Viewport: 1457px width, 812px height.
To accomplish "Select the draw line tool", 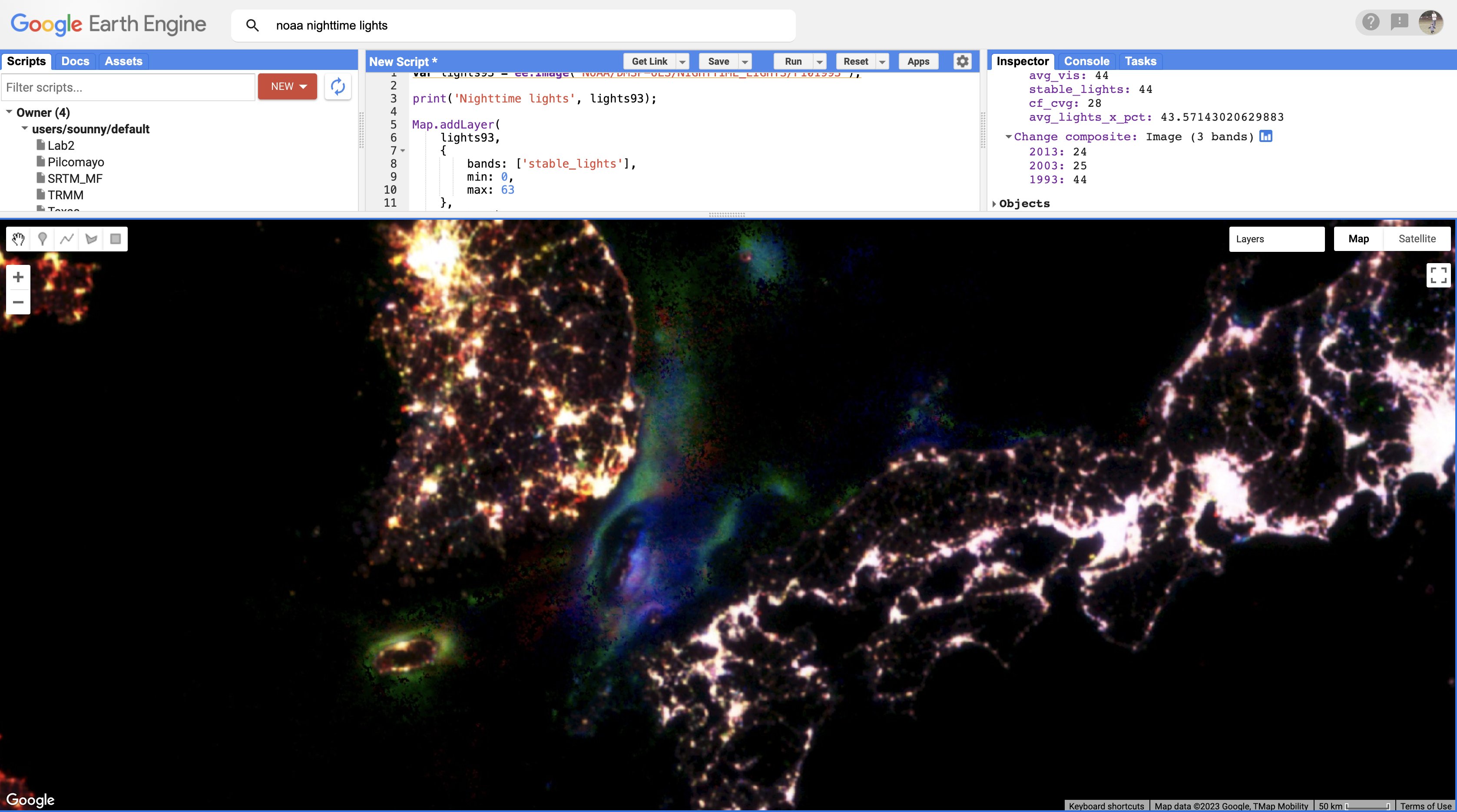I will (x=67, y=239).
